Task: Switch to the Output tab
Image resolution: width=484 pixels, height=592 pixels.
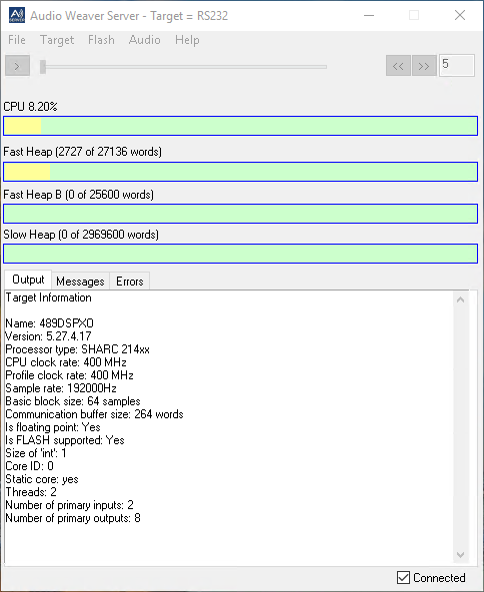Action: 28,280
